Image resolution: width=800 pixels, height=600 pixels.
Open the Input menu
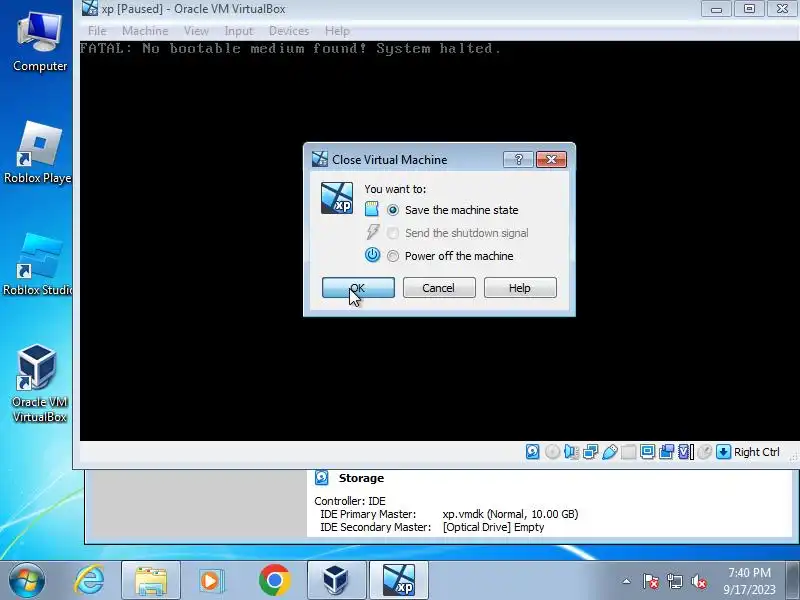[238, 31]
